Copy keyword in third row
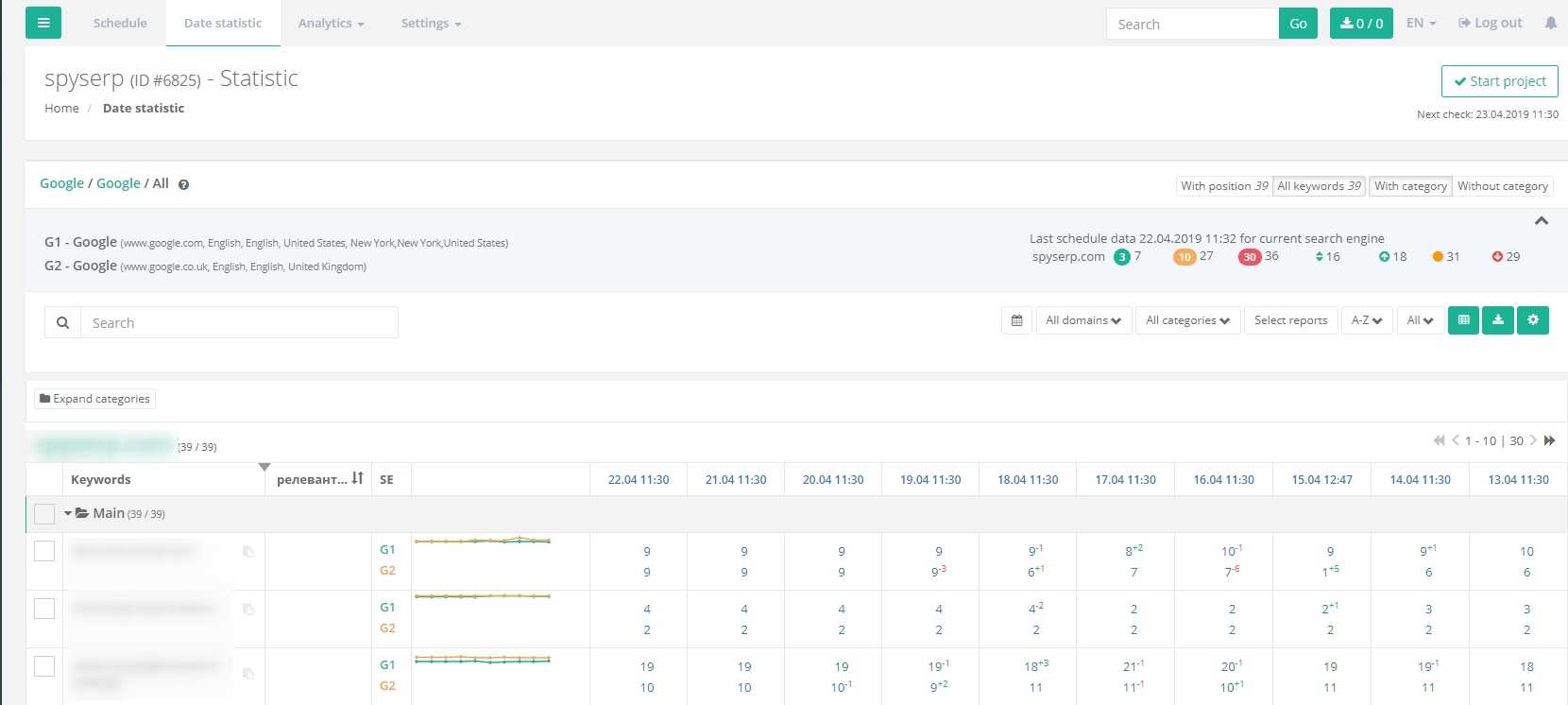This screenshot has height=705, width=1568. 248,673
